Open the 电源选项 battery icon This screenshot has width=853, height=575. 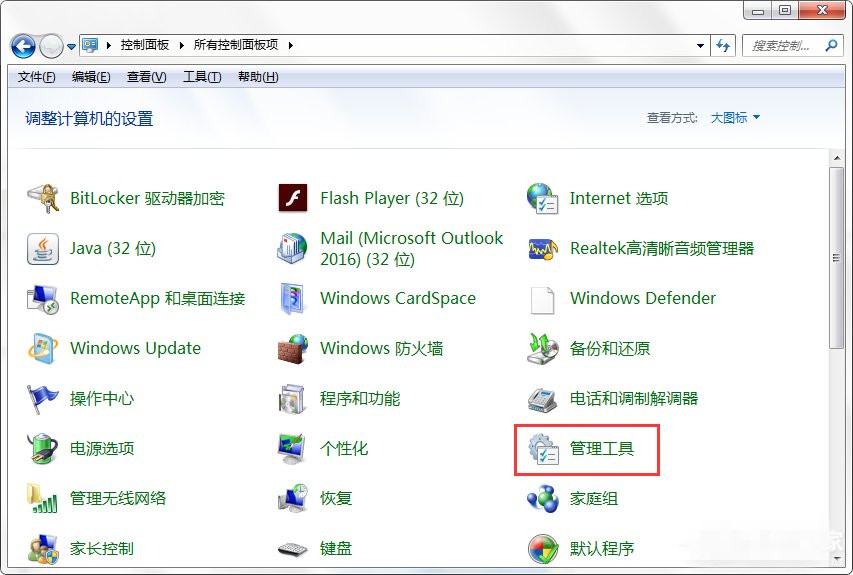(x=43, y=449)
